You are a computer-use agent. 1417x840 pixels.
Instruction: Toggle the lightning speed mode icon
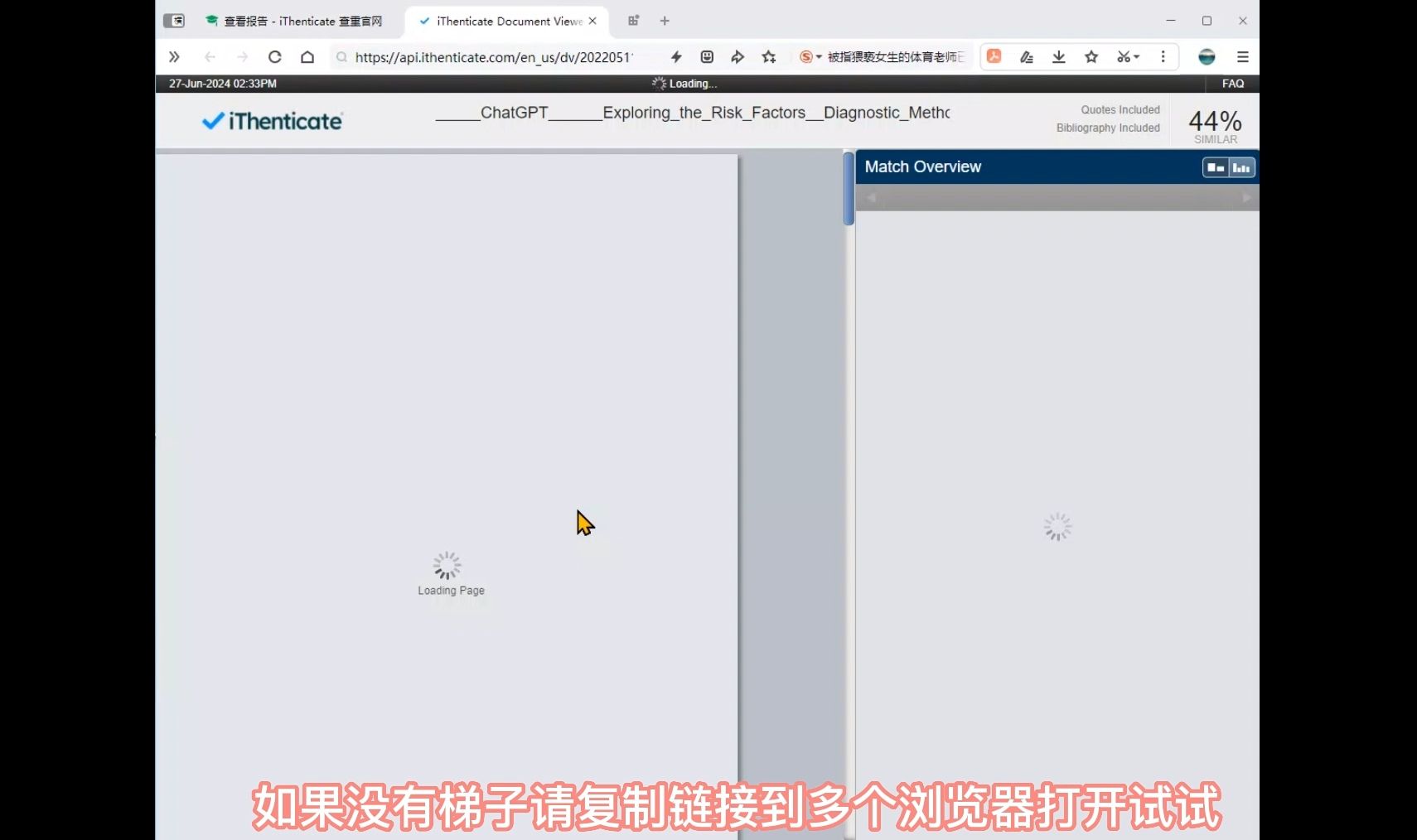tap(676, 57)
